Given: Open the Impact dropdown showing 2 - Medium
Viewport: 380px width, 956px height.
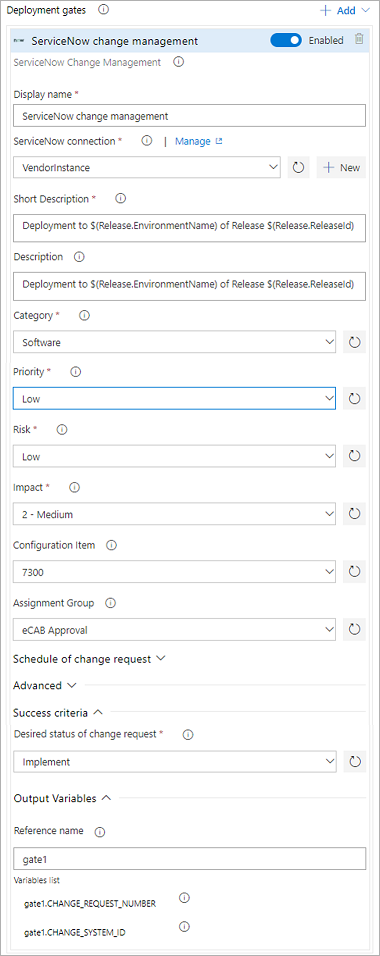Looking at the screenshot, I should click(174, 514).
